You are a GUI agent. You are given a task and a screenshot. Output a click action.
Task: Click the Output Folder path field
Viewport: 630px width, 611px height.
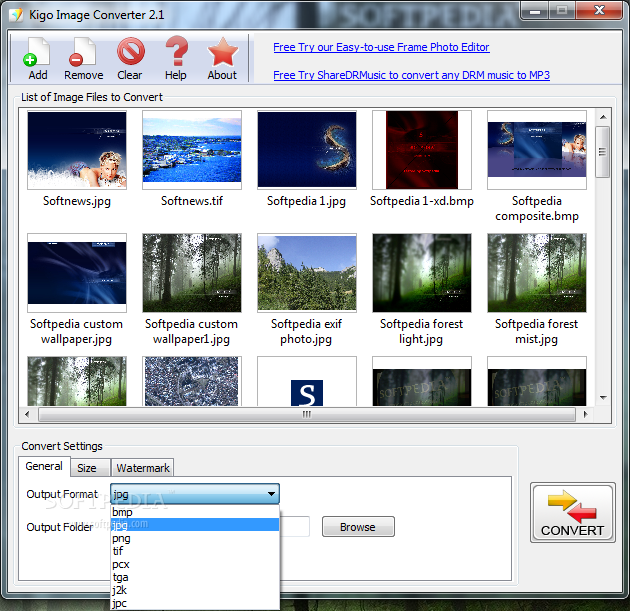click(x=295, y=527)
